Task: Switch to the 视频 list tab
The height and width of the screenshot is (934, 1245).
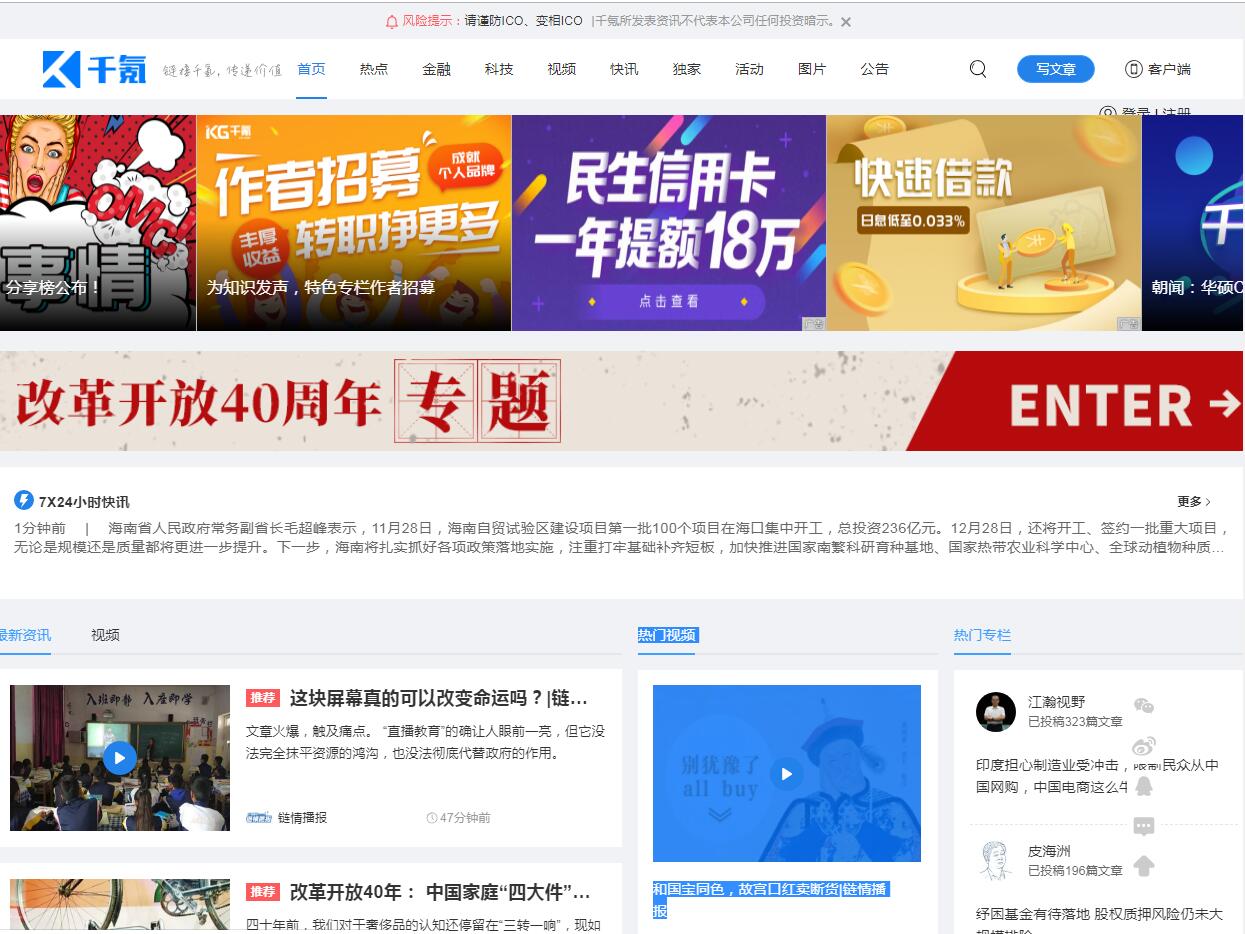Action: pyautogui.click(x=105, y=635)
